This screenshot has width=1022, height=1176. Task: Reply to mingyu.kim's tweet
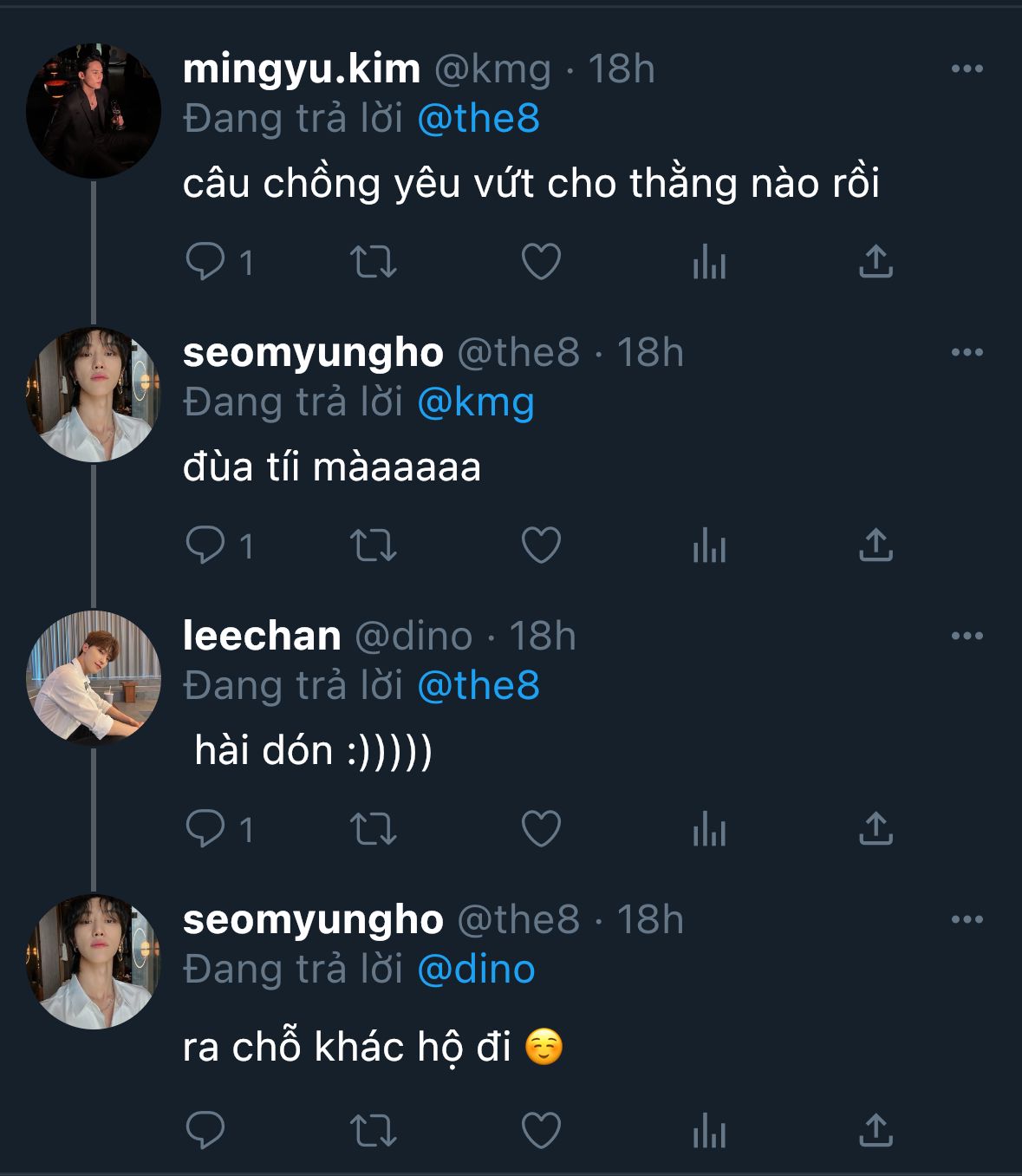click(206, 261)
